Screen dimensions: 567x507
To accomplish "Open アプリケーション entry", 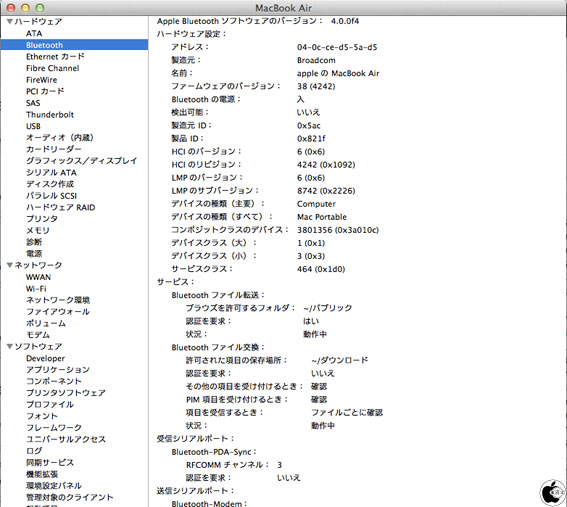I will [57, 370].
